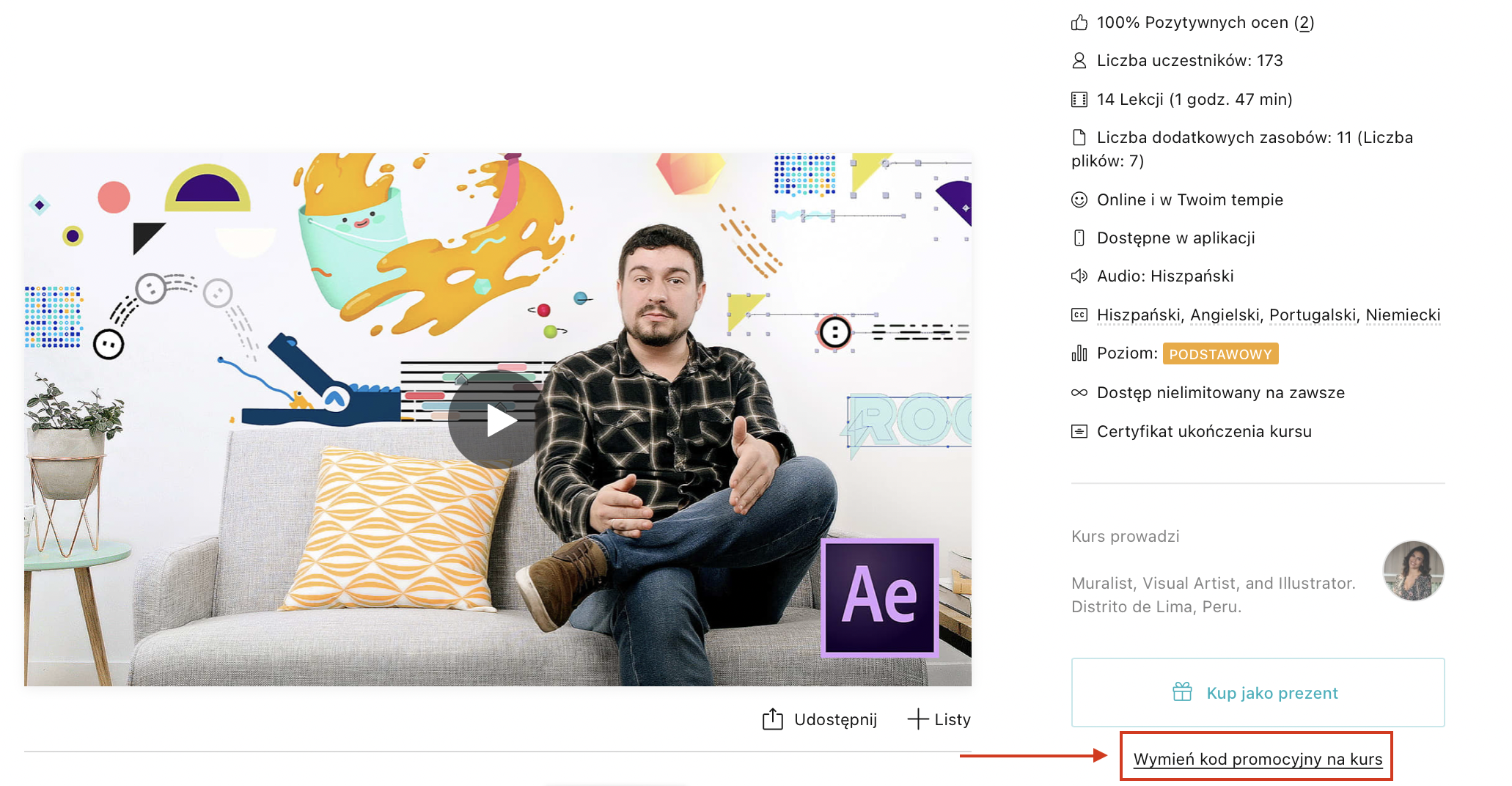
Task: Click the participants person icon
Action: tap(1079, 61)
